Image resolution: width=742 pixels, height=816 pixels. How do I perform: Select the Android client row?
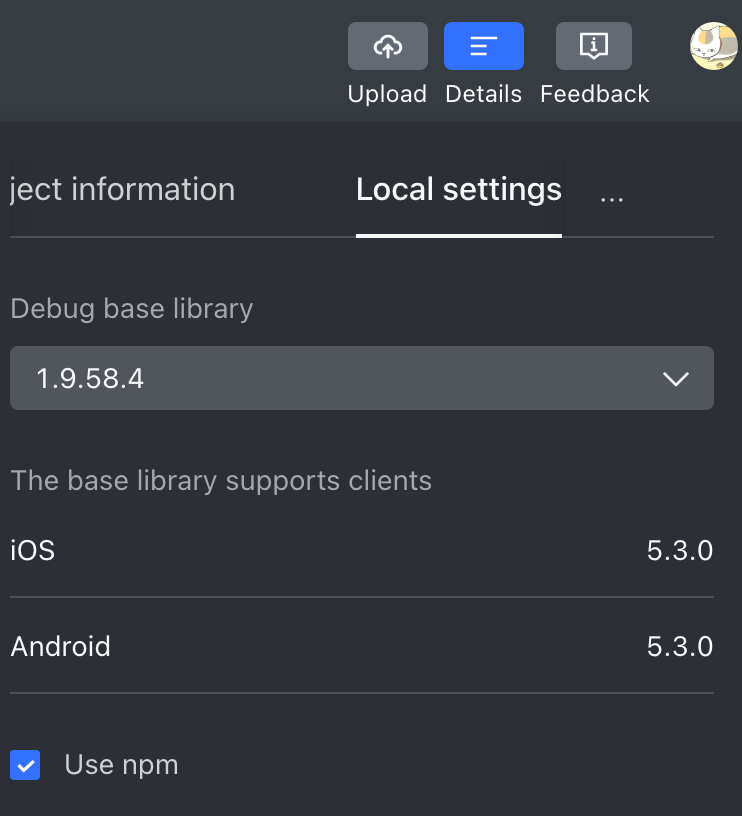[x=362, y=646]
